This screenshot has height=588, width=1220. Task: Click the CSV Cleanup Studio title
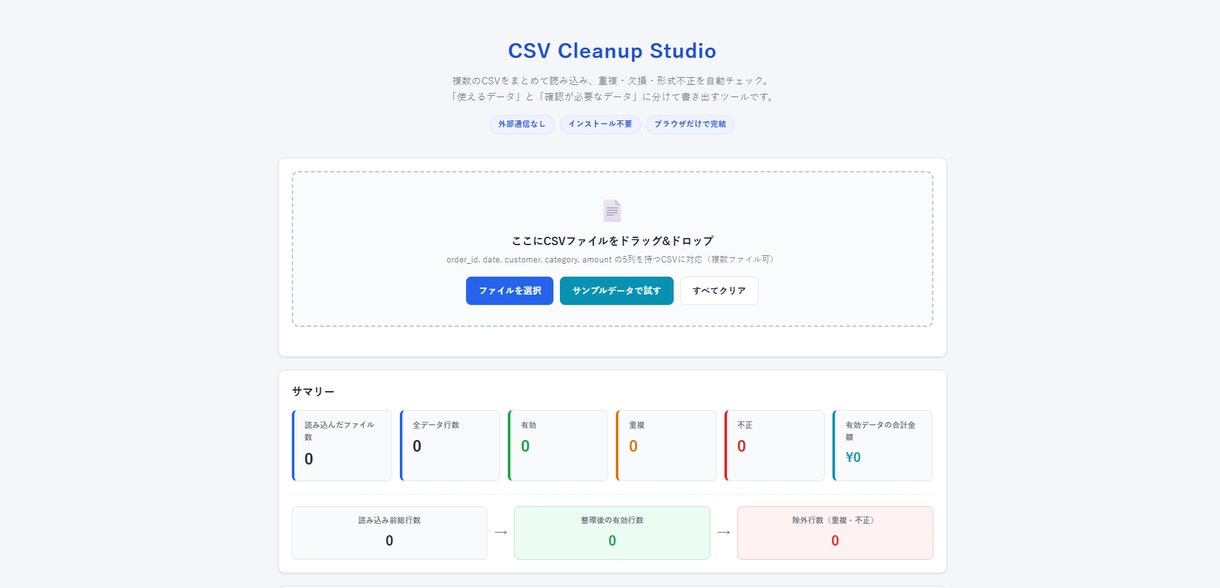tap(612, 51)
